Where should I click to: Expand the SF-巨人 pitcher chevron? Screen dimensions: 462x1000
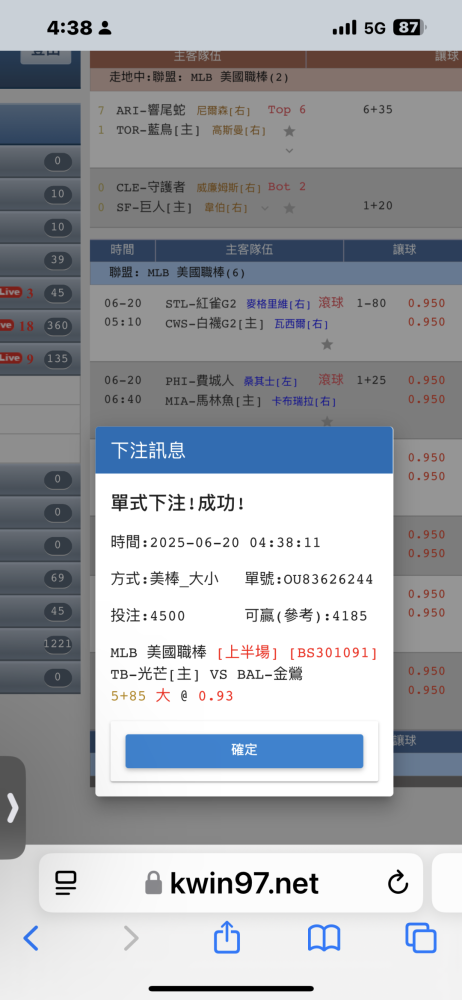[x=265, y=208]
